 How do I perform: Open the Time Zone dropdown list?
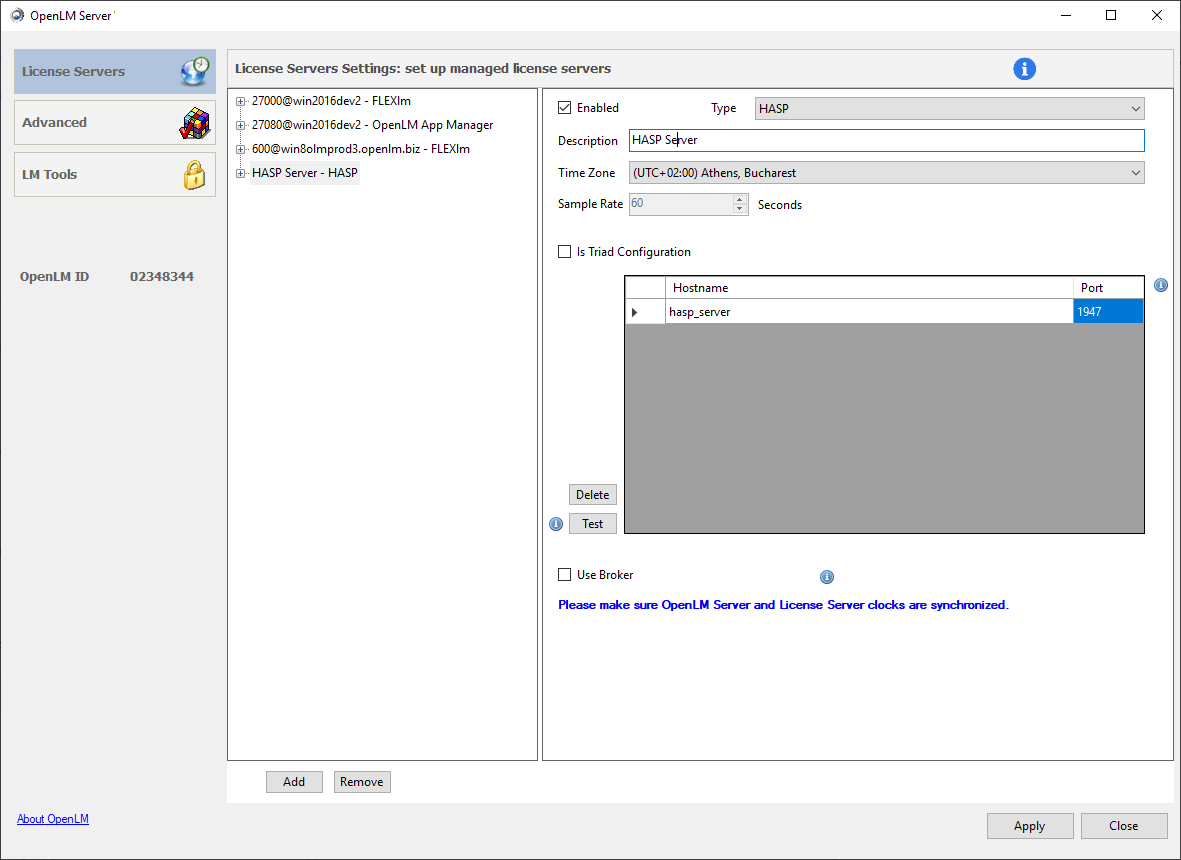(886, 173)
